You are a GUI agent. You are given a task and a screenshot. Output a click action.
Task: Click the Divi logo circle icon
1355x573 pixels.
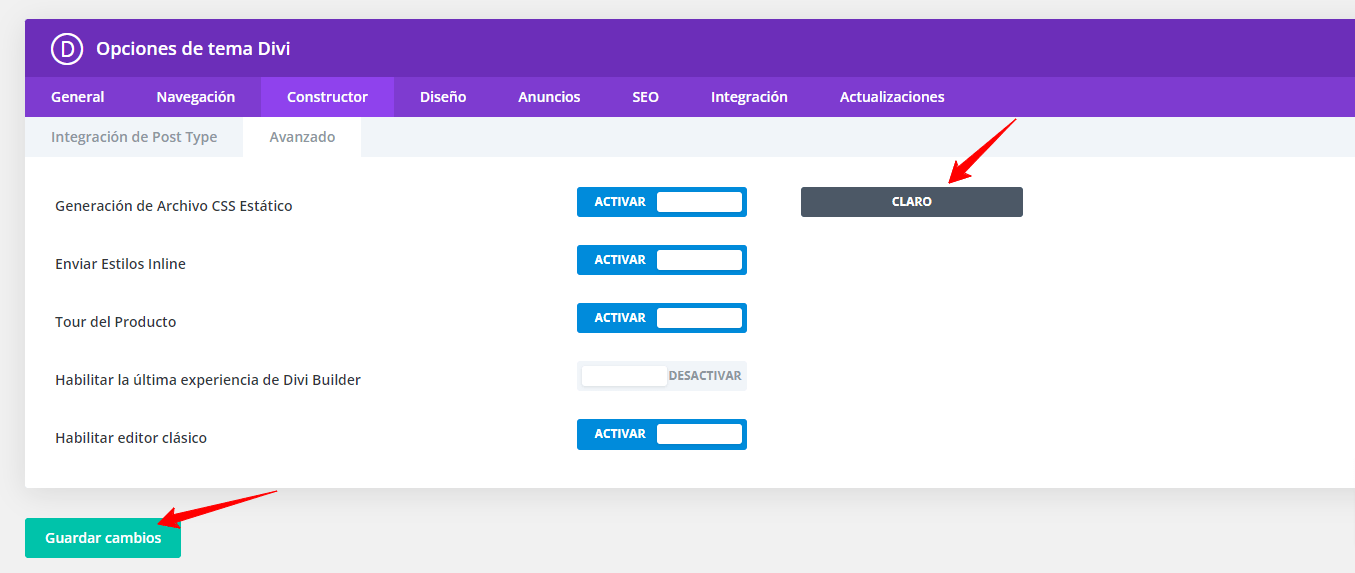[67, 48]
